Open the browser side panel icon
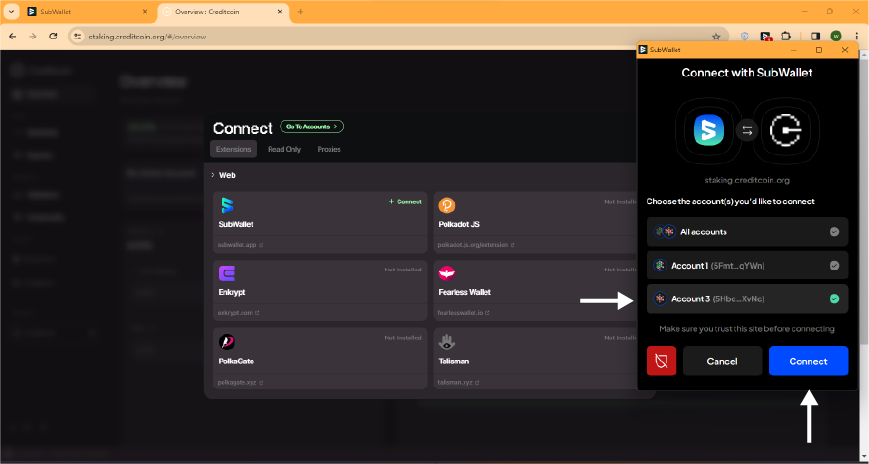 point(815,36)
